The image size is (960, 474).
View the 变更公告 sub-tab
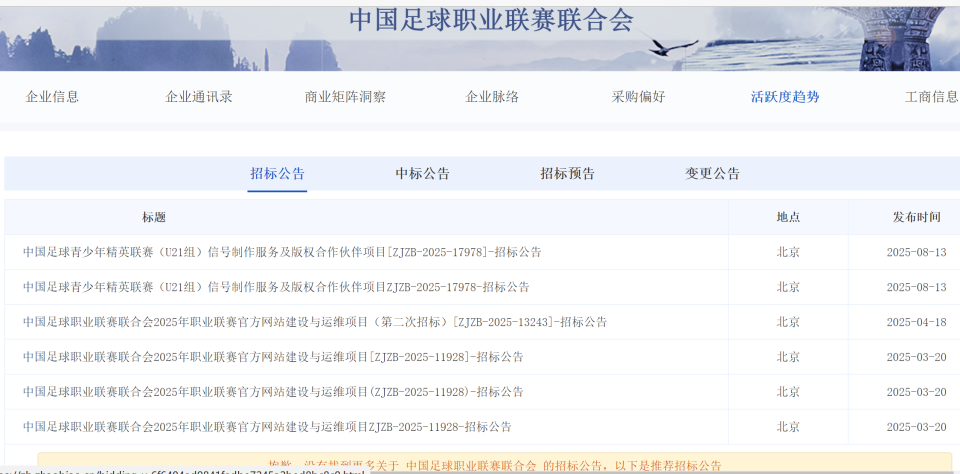coord(712,174)
